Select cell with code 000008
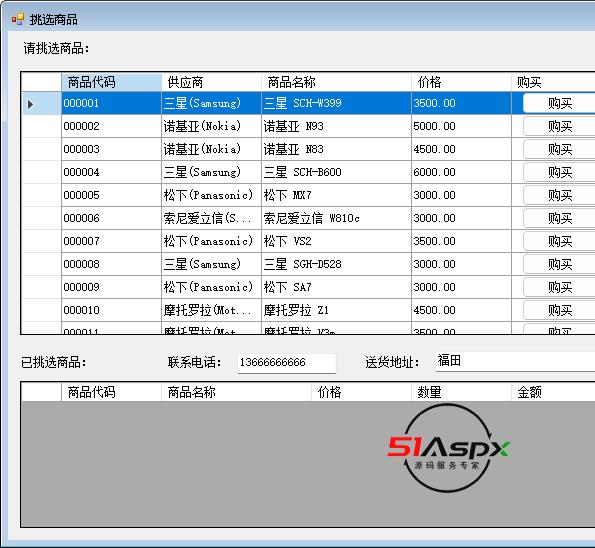This screenshot has width=595, height=548. click(x=112, y=264)
